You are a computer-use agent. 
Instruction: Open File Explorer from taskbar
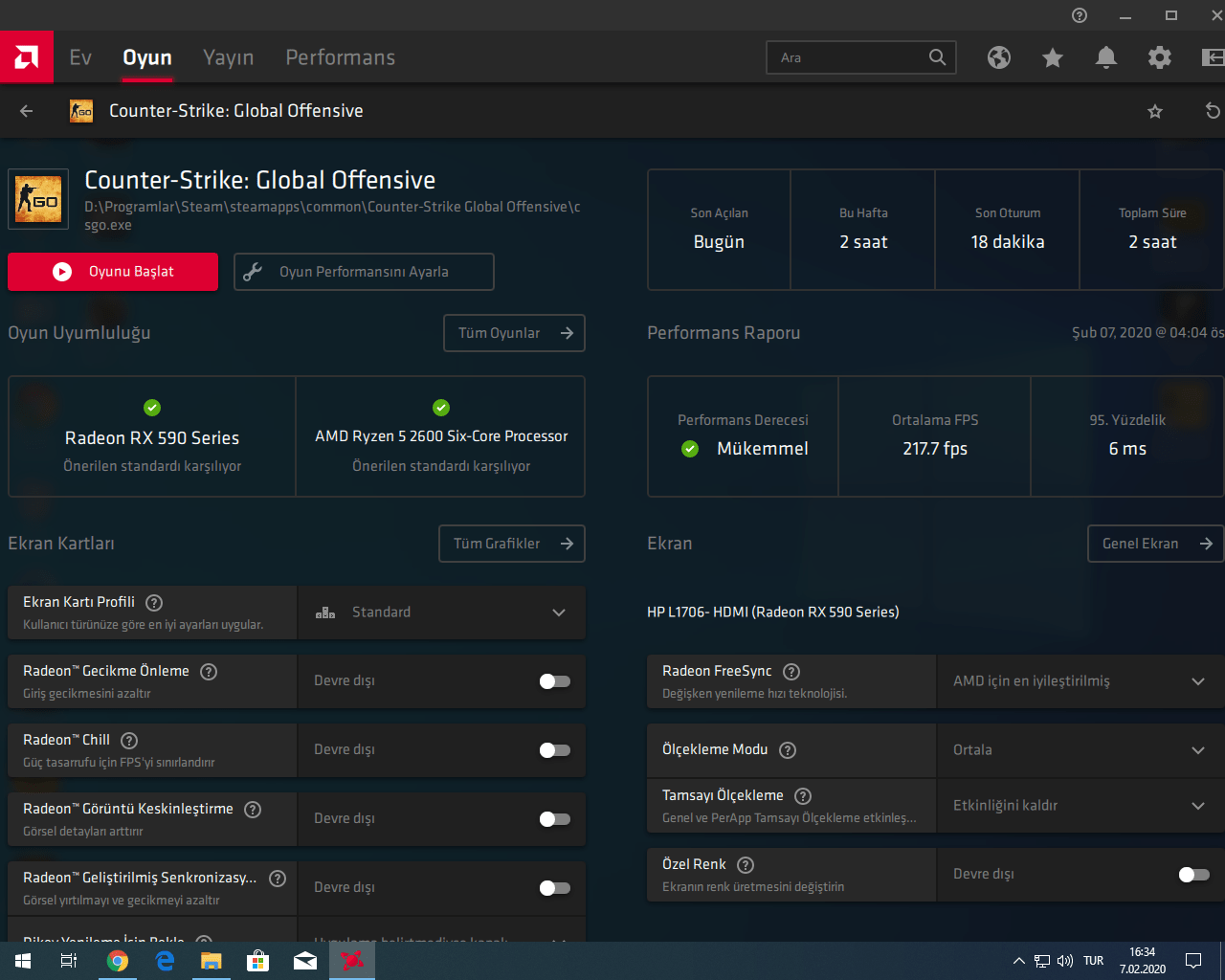(x=212, y=961)
